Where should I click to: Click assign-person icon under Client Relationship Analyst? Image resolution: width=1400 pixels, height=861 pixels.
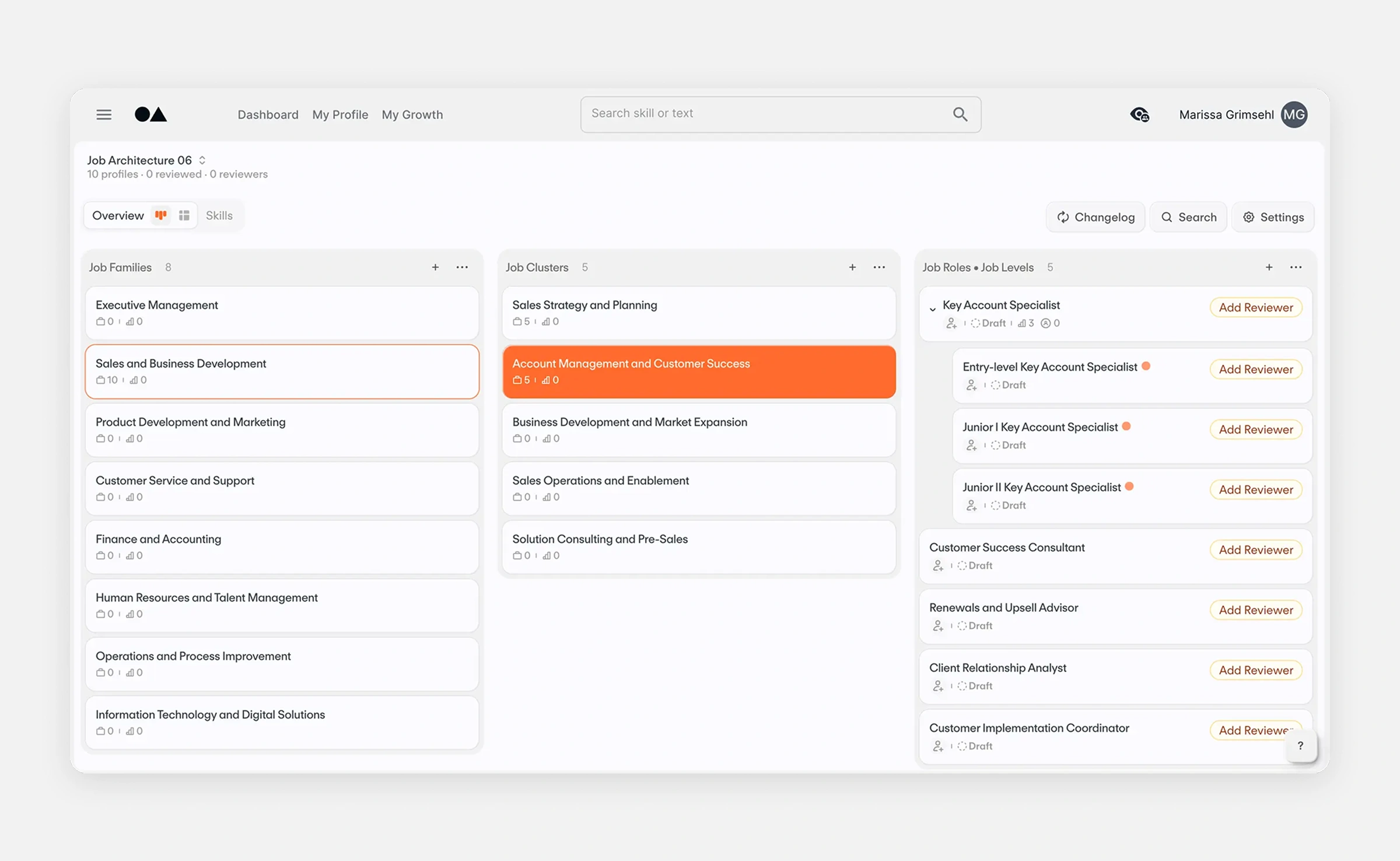938,685
